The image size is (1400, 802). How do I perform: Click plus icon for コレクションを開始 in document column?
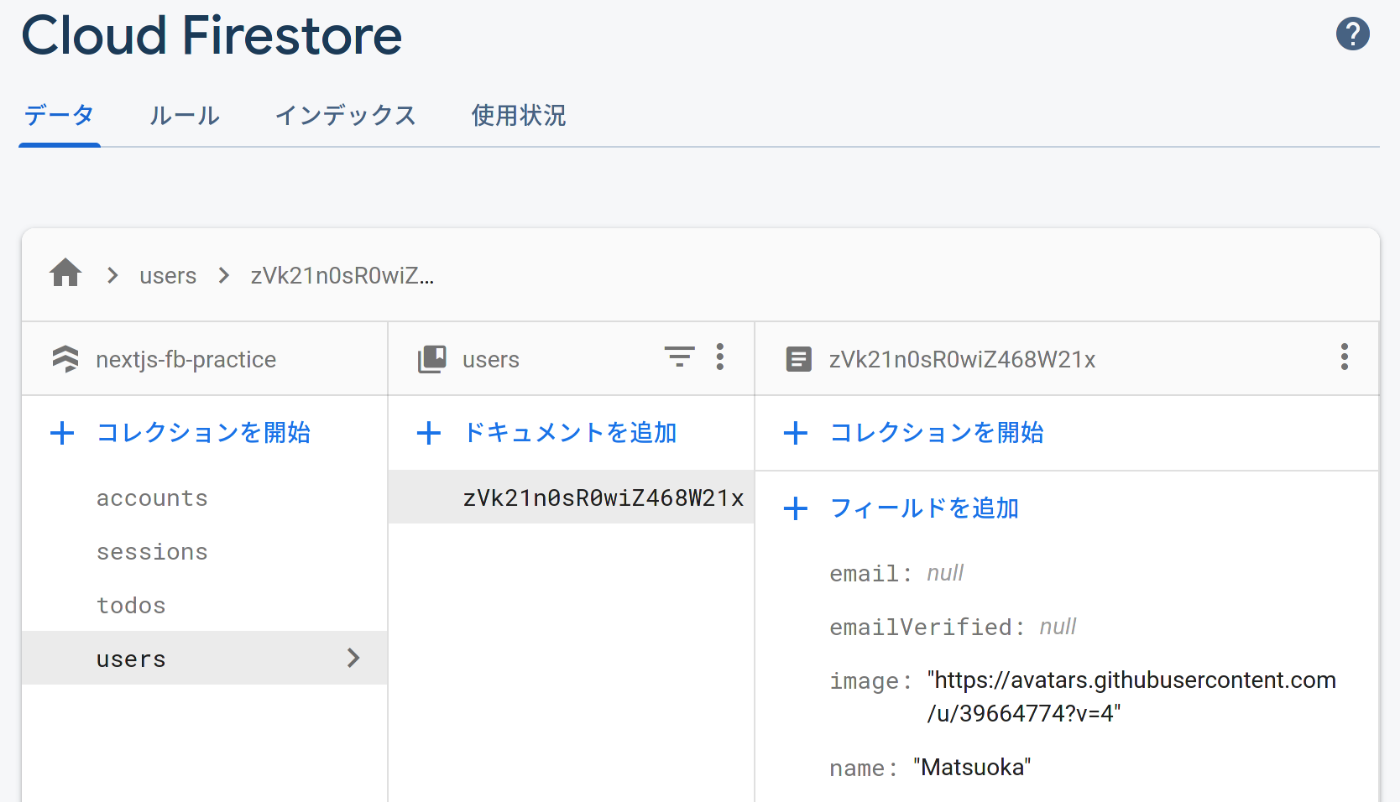[795, 433]
